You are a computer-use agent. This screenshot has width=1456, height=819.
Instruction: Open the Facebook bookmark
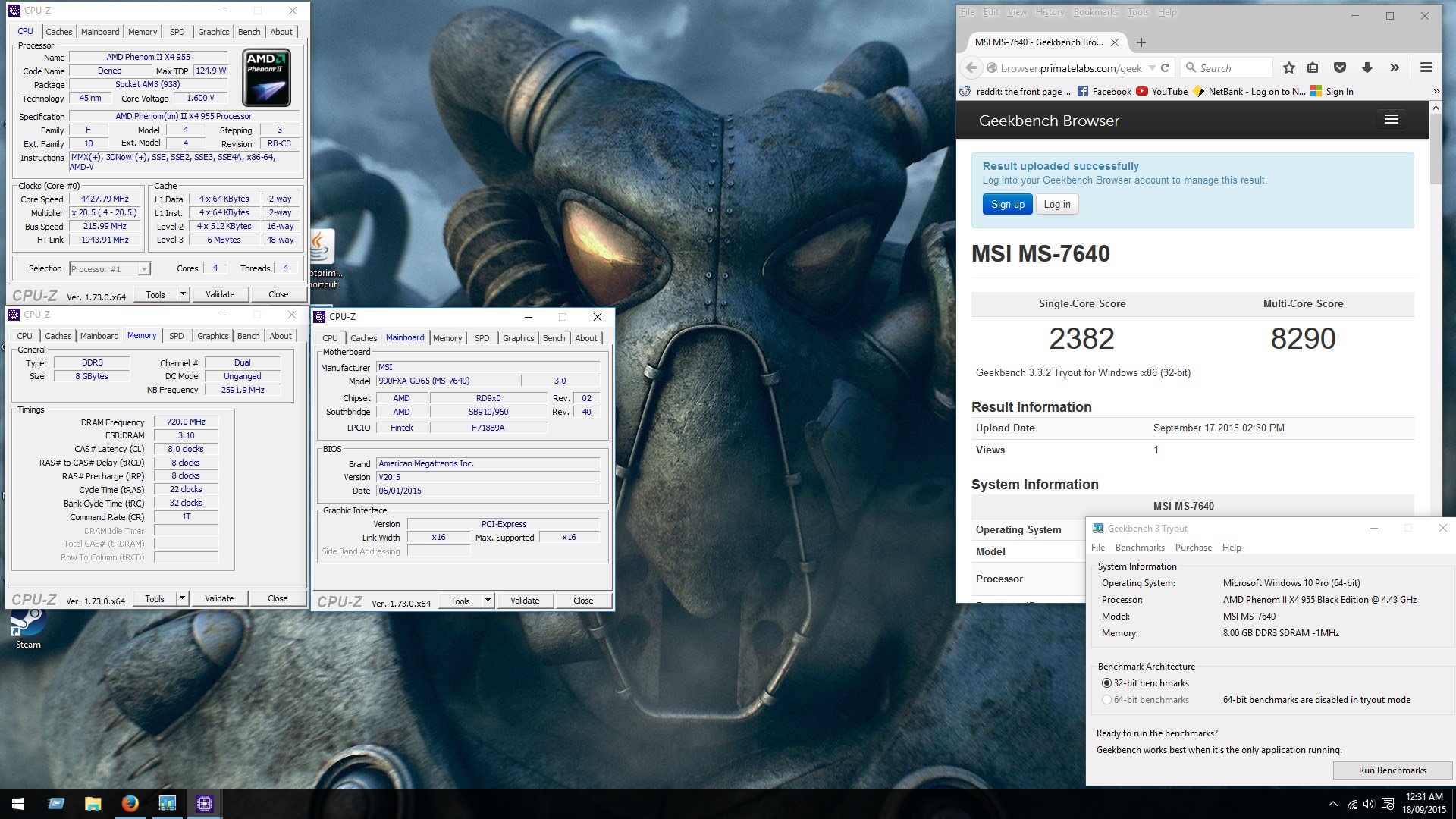pos(1104,92)
